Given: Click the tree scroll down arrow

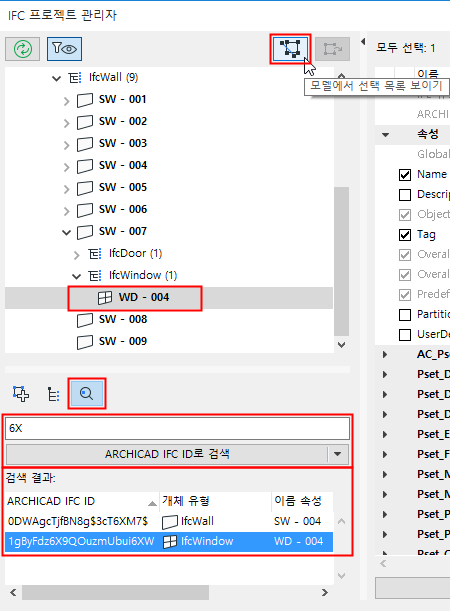Looking at the screenshot, I should (341, 345).
